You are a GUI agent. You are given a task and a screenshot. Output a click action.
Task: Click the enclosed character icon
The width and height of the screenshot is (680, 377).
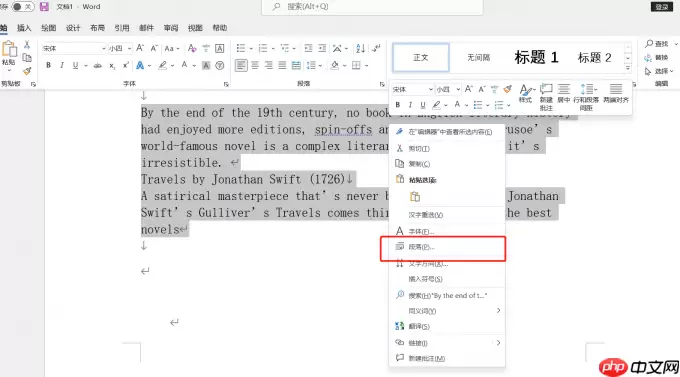pos(220,66)
